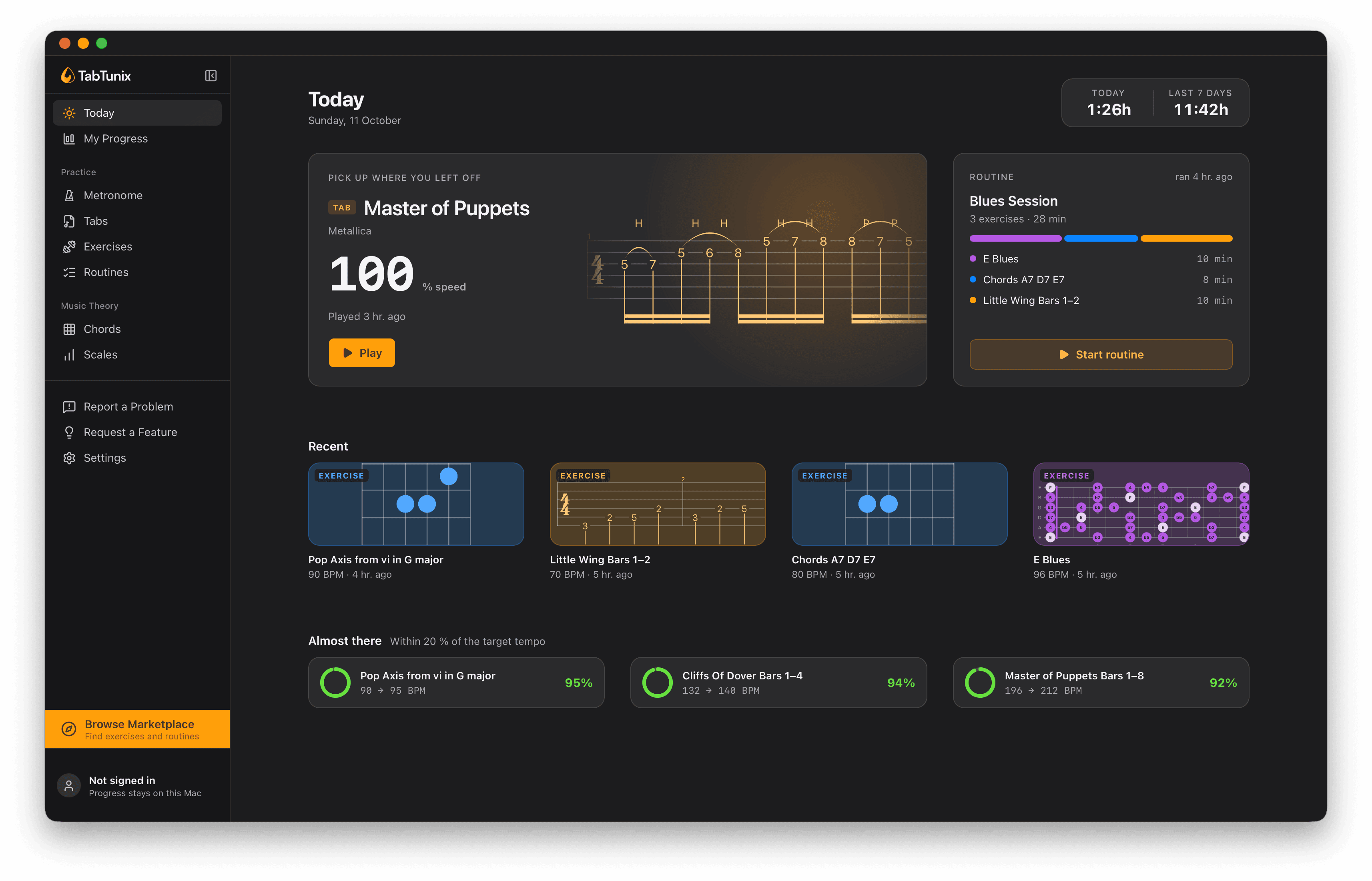Collapse the sidebar with the panel icon
The width and height of the screenshot is (1372, 881).
[211, 76]
